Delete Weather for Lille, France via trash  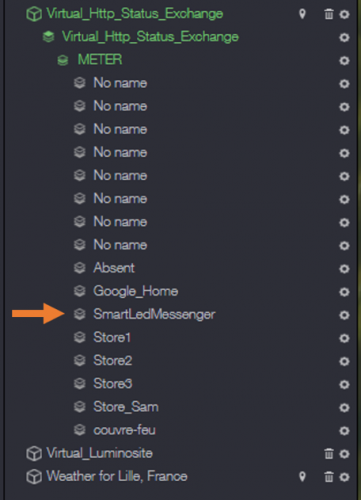point(329,477)
